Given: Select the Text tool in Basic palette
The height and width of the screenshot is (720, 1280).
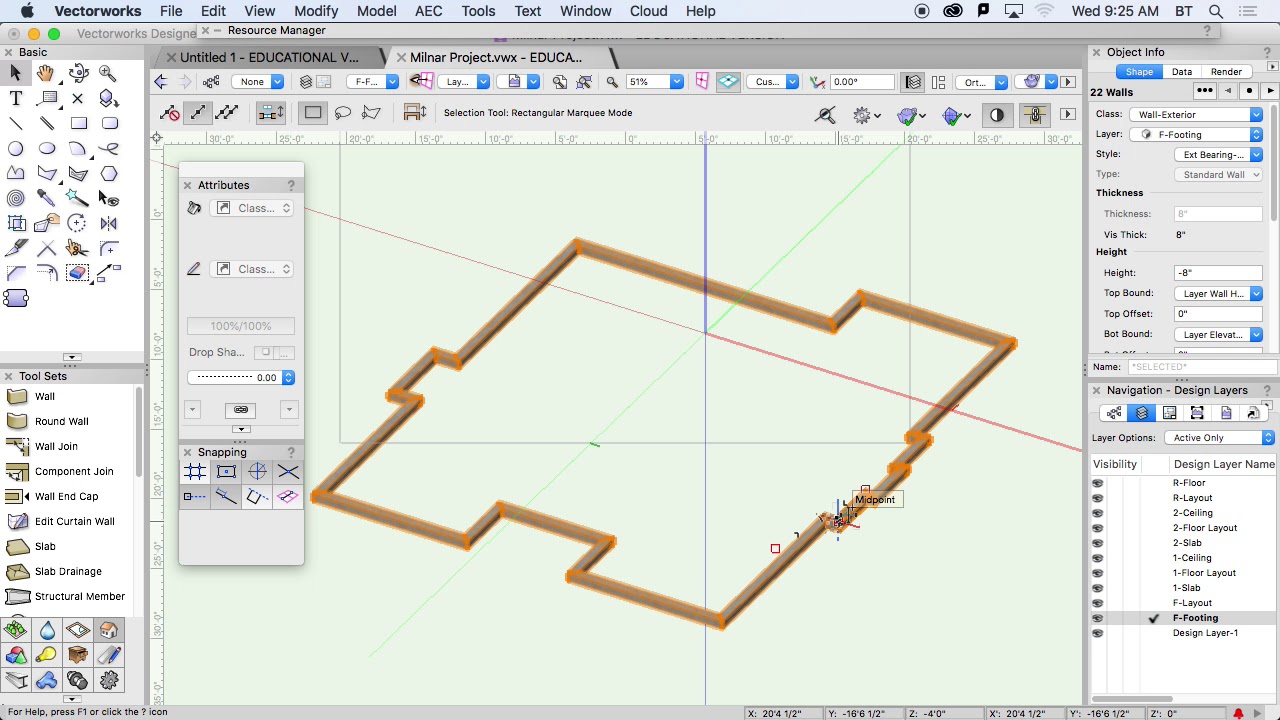Looking at the screenshot, I should 15,98.
